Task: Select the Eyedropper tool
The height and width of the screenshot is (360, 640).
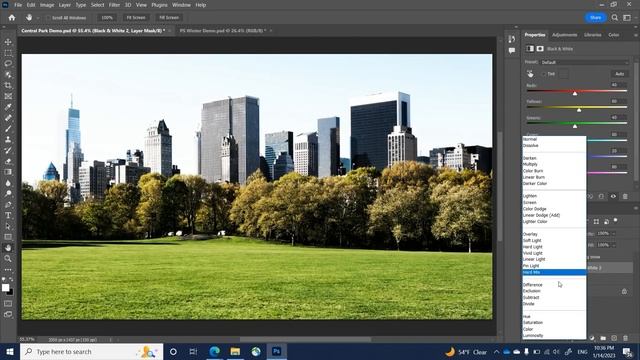Action: [8, 107]
